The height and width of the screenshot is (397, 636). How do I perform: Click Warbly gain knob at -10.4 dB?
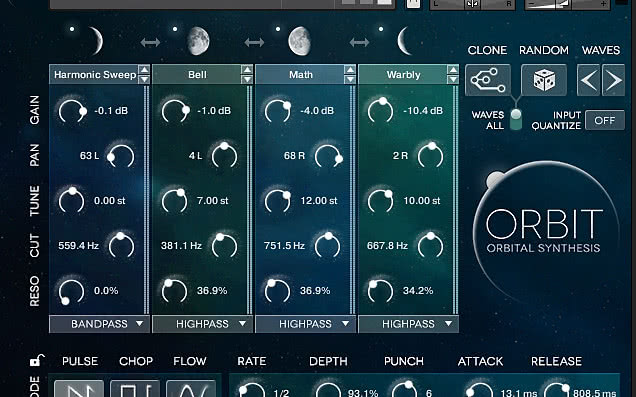[x=380, y=111]
